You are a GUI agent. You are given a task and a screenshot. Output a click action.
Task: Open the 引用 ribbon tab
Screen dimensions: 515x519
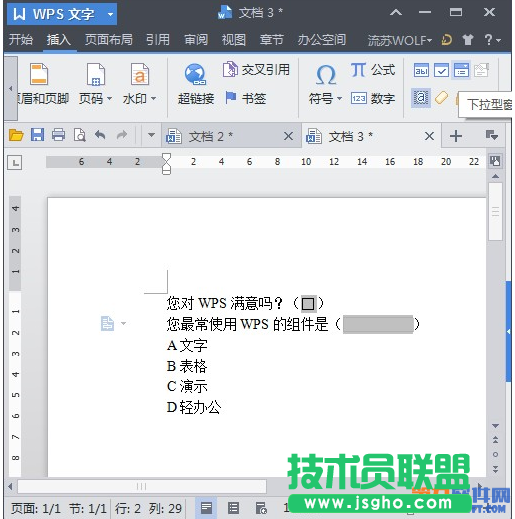click(158, 40)
